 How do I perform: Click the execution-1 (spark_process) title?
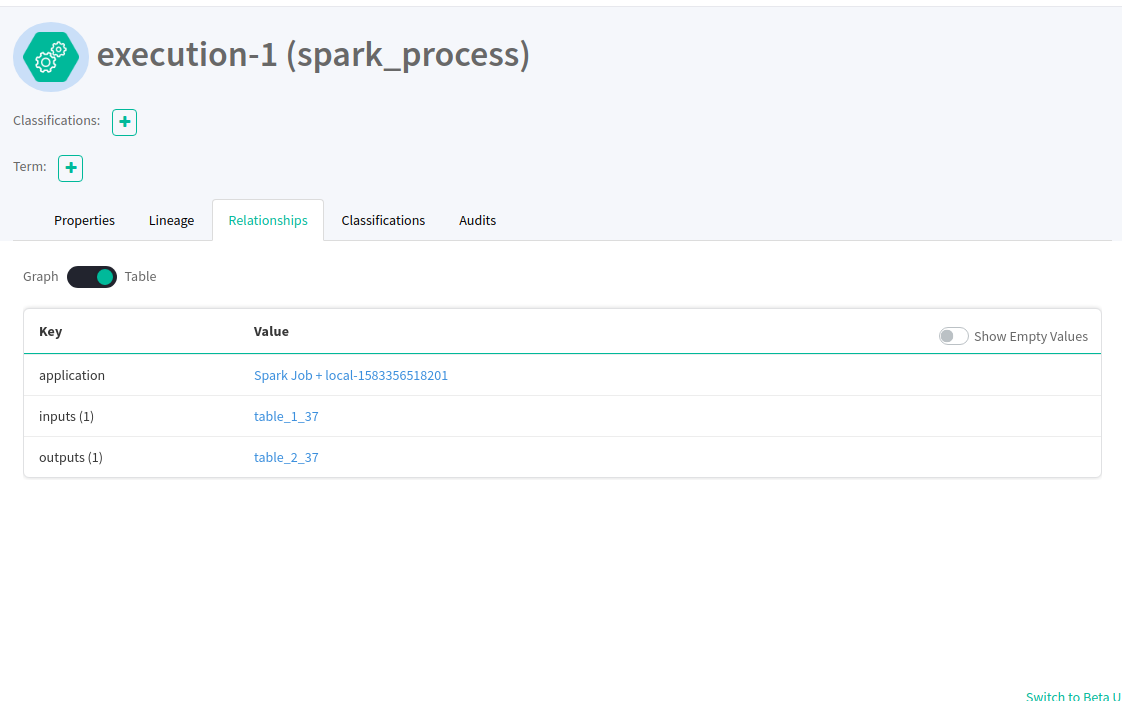313,54
